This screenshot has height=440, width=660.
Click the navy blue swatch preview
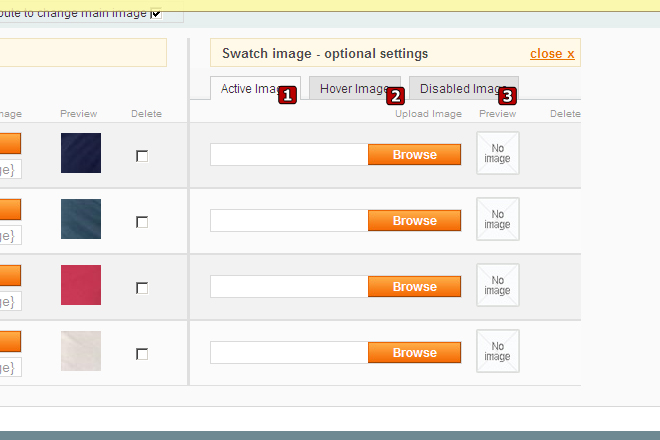(x=81, y=153)
